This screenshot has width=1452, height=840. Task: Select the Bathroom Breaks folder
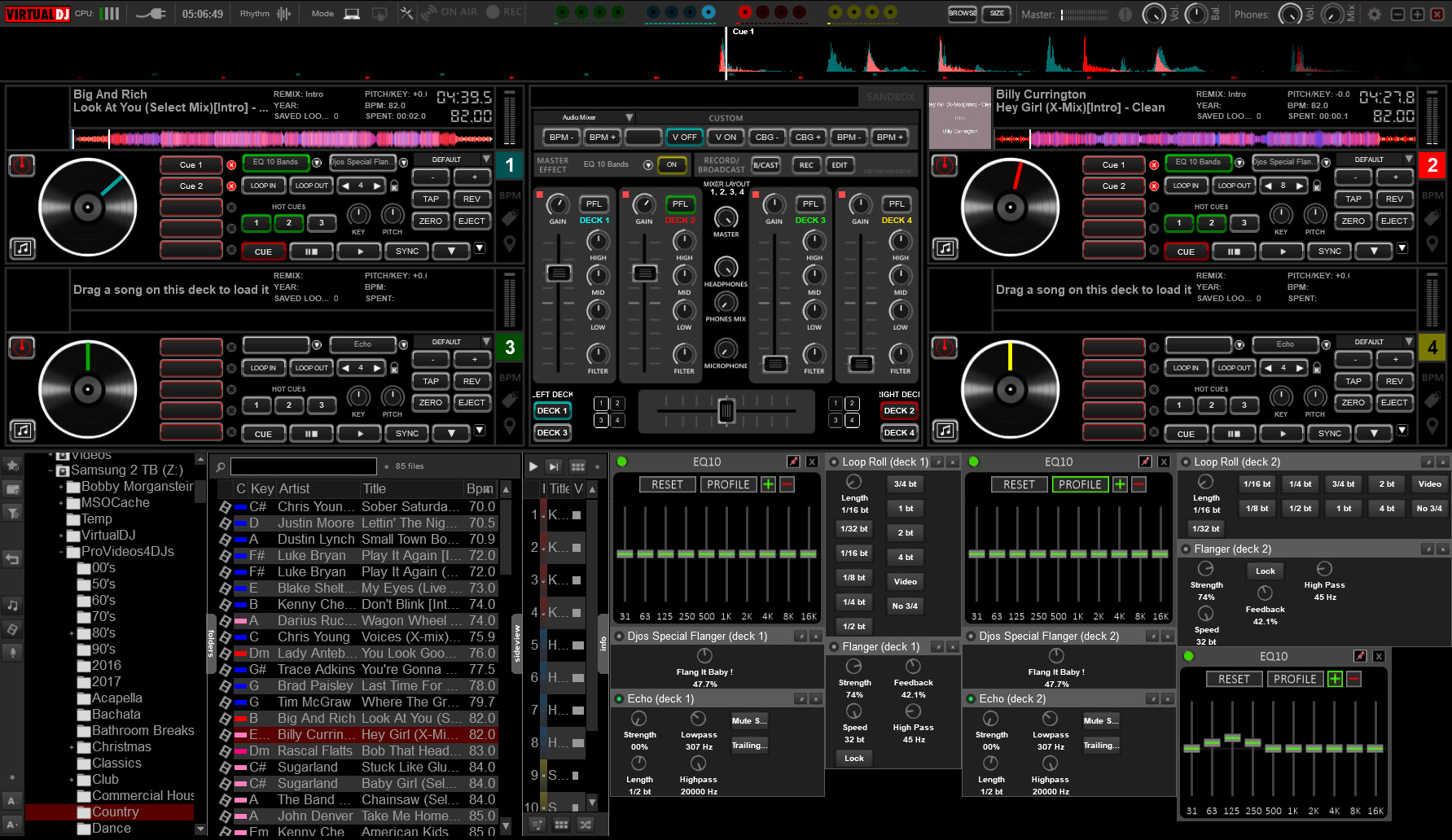(143, 731)
